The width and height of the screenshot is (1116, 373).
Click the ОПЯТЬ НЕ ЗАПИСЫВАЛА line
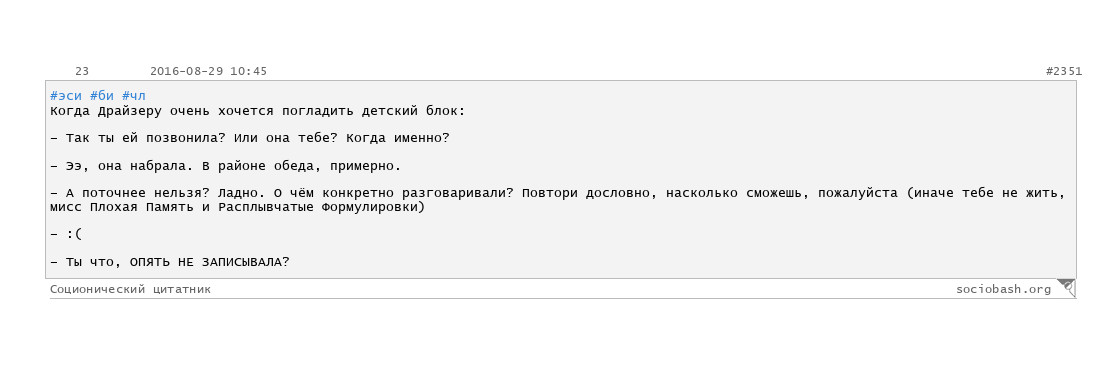pyautogui.click(x=170, y=262)
